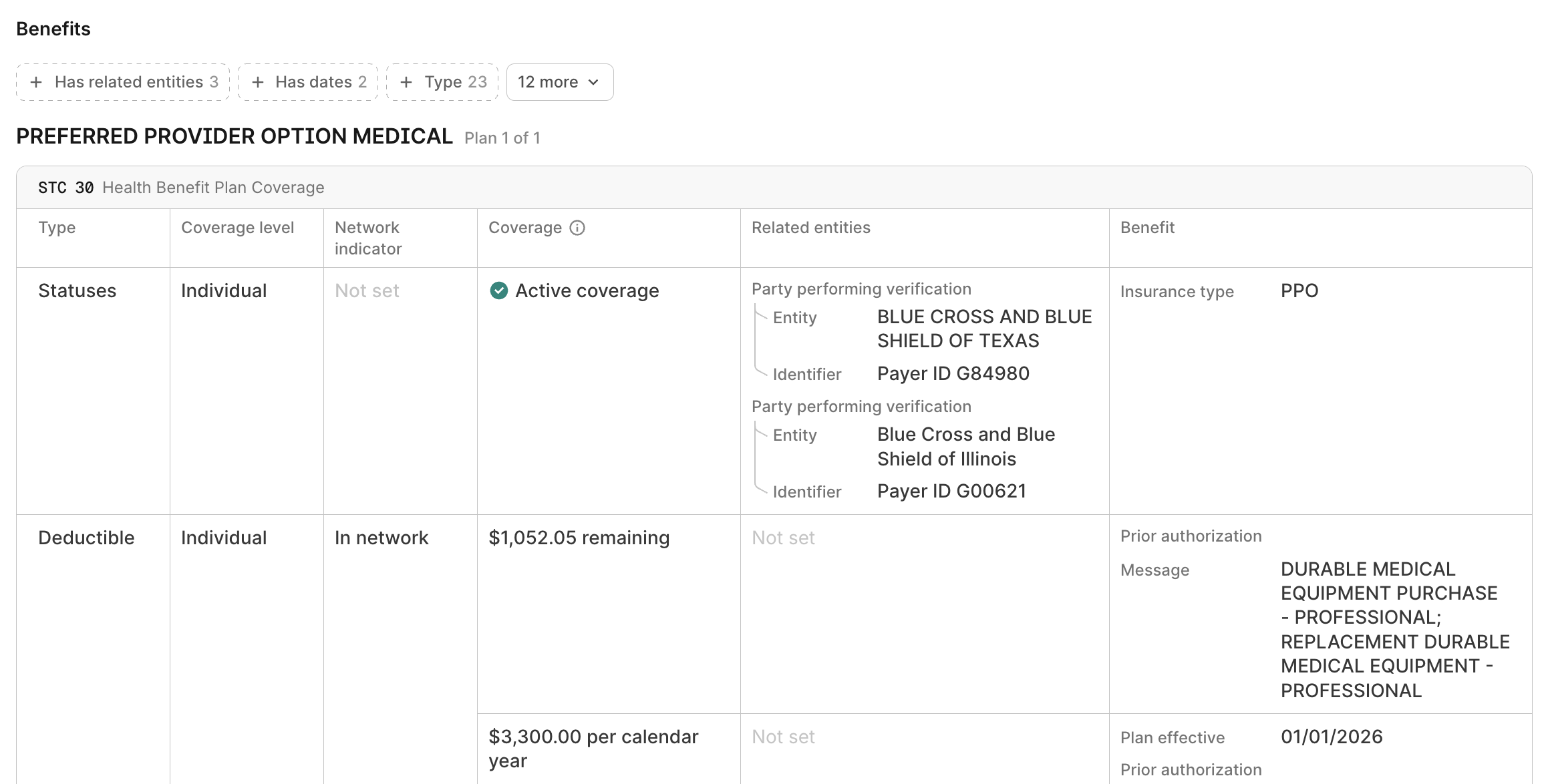Open the 12 more filters dropdown
1542x784 pixels.
point(560,82)
